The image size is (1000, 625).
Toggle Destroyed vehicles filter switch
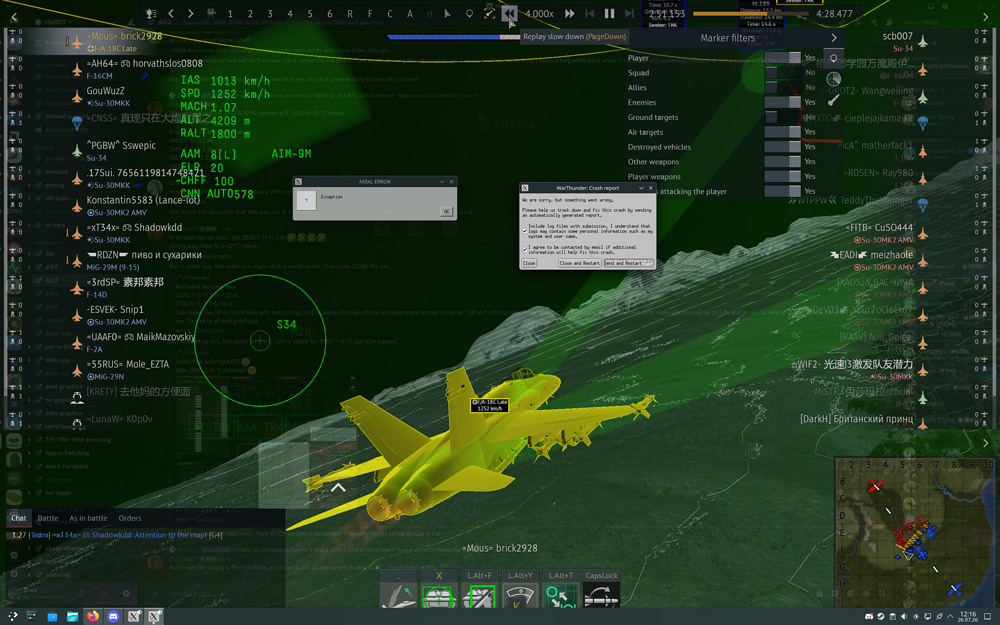783,146
